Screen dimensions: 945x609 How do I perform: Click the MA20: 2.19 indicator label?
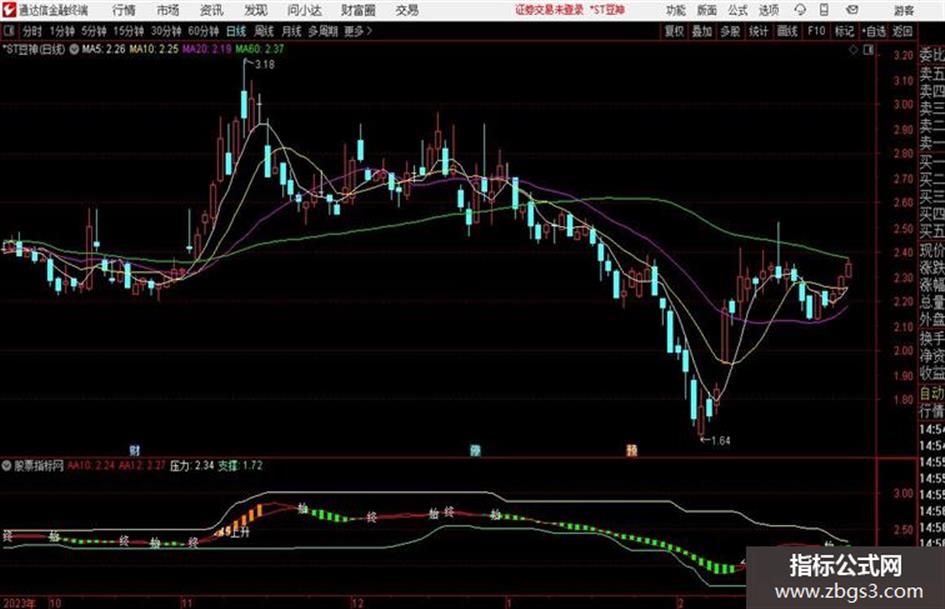[x=207, y=49]
